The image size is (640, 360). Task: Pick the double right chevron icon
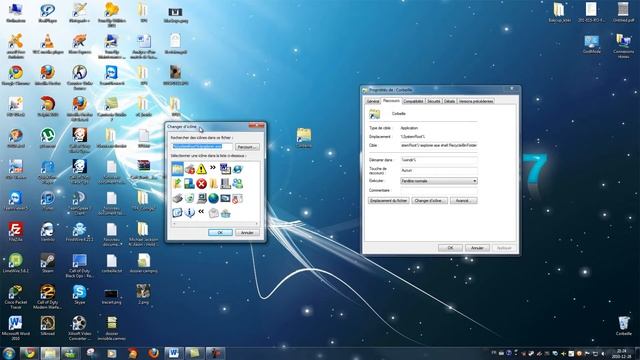[213, 167]
